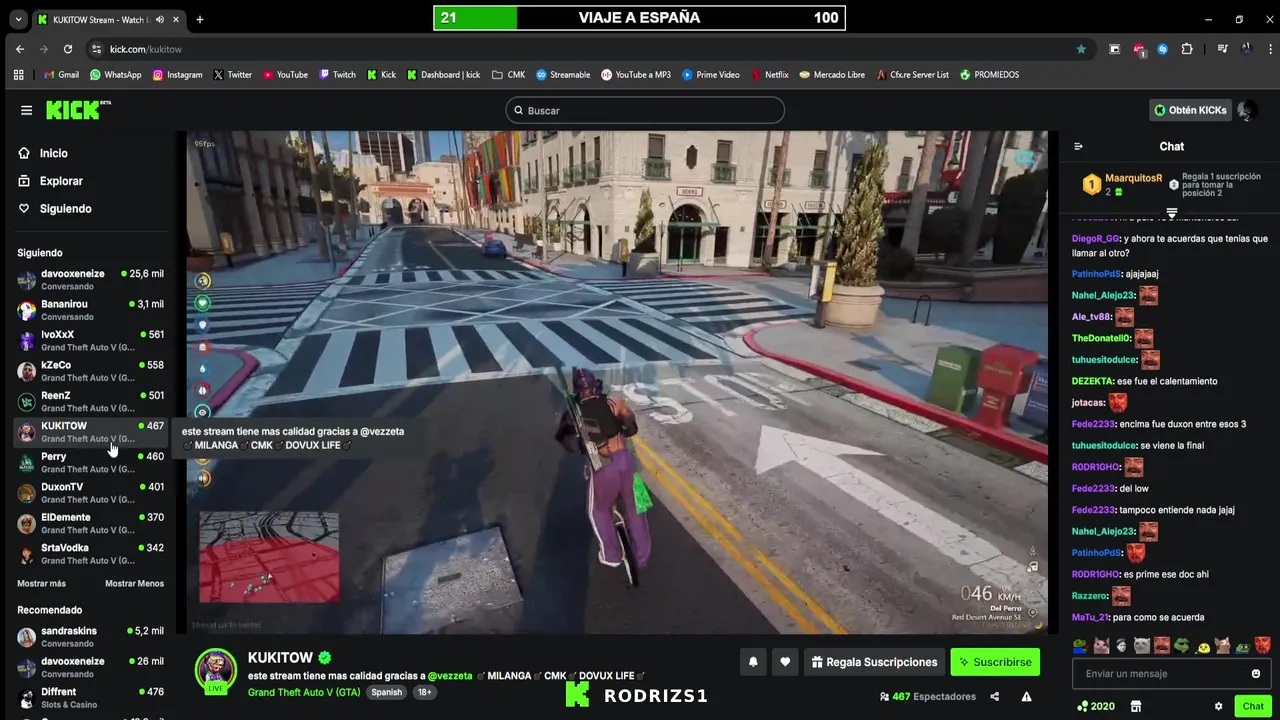Click Mostrar Menos in sidebar
Image resolution: width=1280 pixels, height=720 pixels.
[x=134, y=584]
